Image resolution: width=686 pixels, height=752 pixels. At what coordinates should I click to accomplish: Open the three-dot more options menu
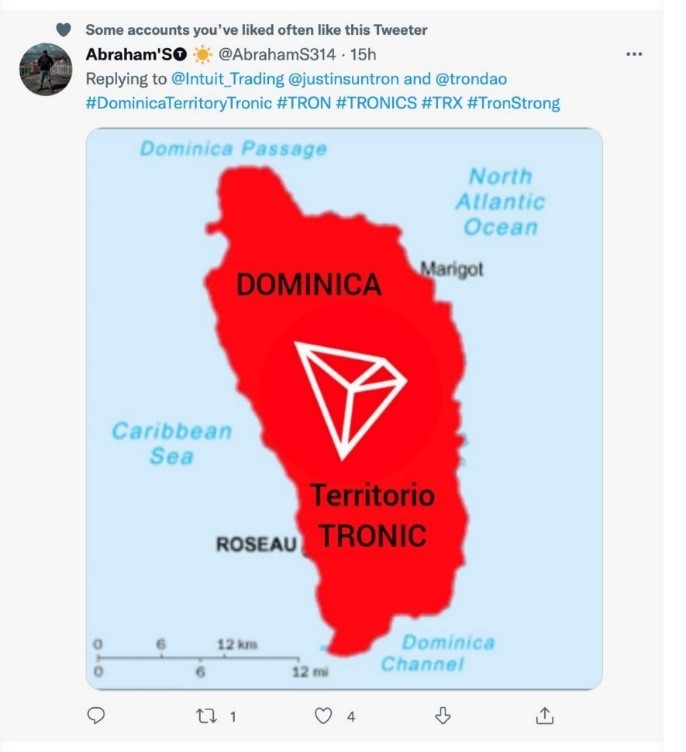point(633,54)
